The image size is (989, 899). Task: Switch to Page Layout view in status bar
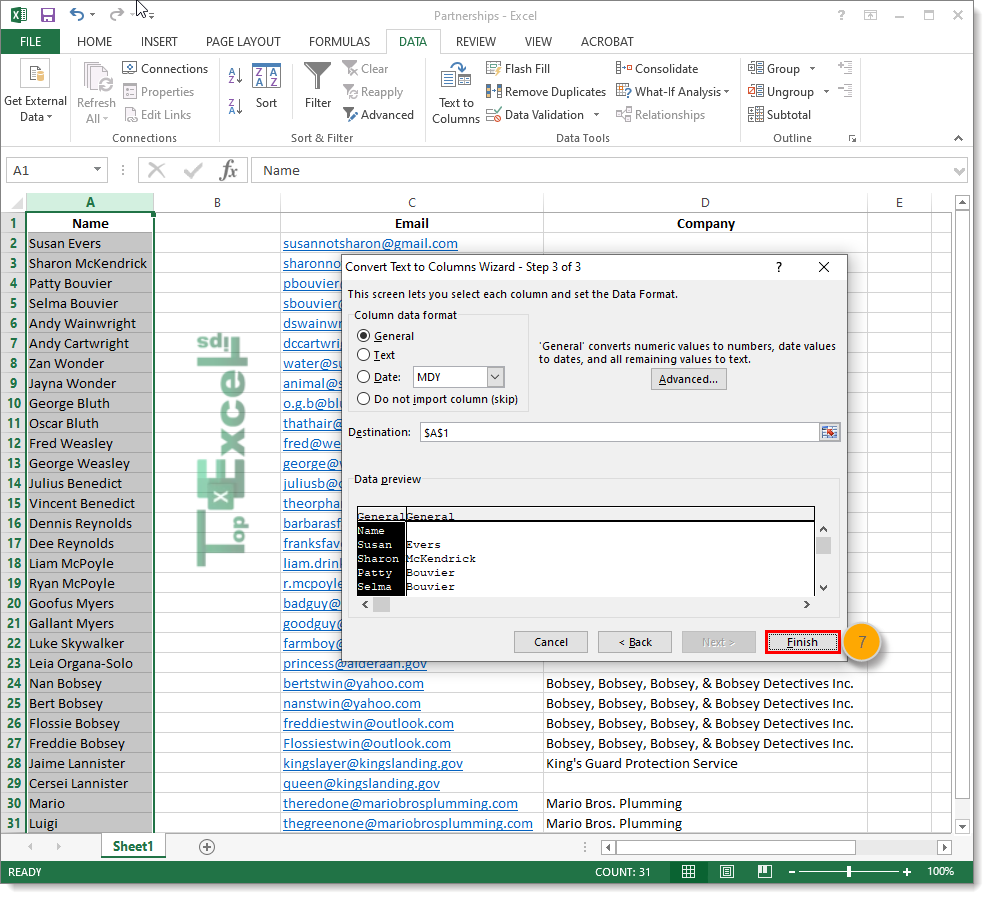pos(727,872)
